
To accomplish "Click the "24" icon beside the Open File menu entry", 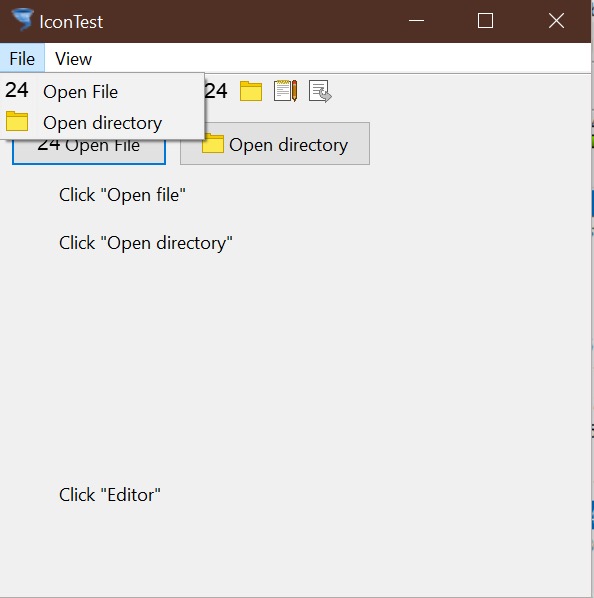I will tap(16, 90).
